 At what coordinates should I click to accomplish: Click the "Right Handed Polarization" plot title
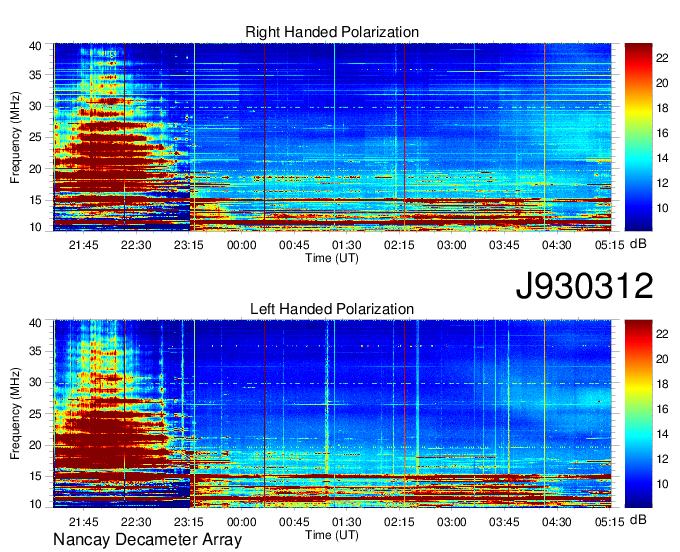coord(332,32)
